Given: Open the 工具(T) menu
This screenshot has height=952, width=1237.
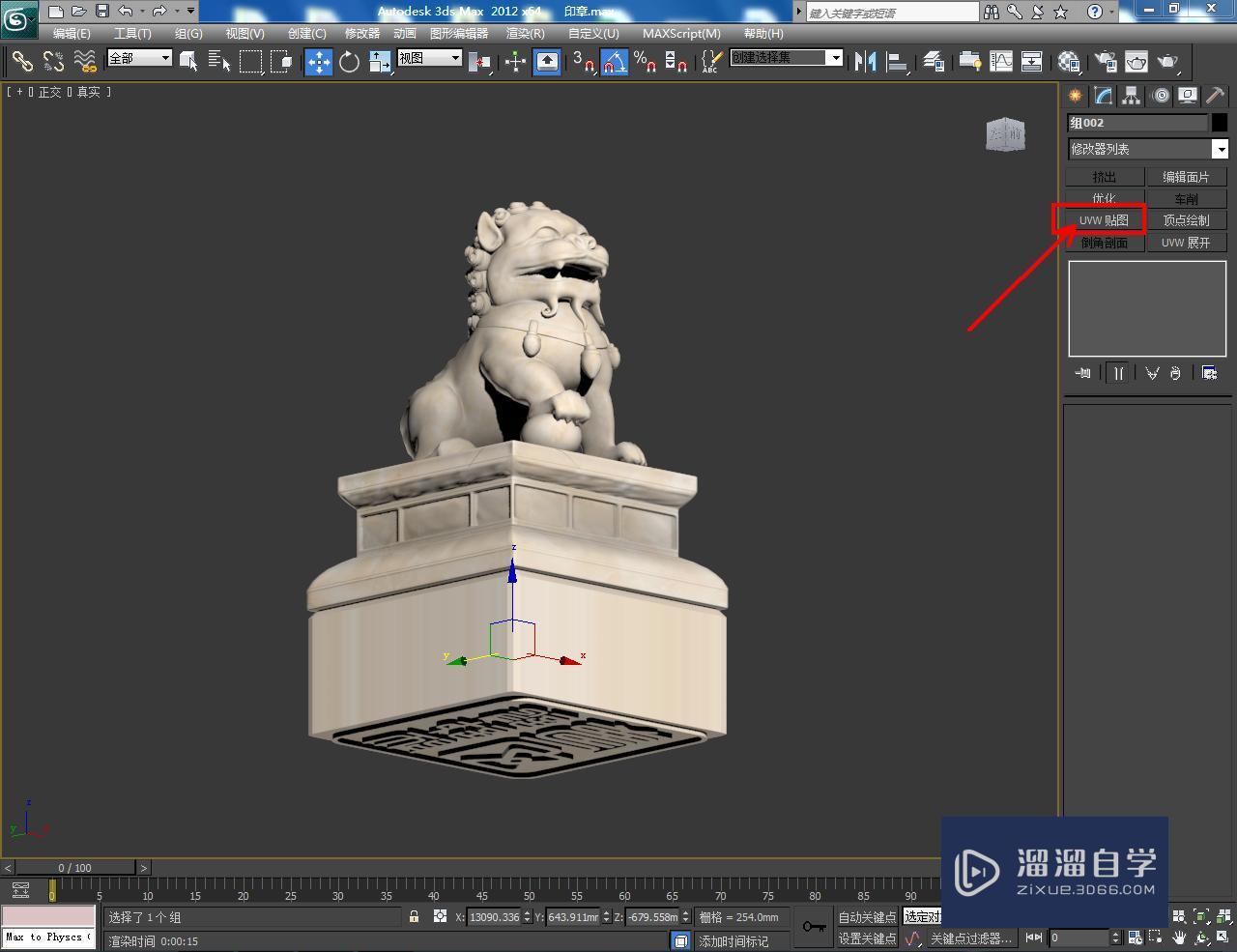Looking at the screenshot, I should [x=132, y=33].
